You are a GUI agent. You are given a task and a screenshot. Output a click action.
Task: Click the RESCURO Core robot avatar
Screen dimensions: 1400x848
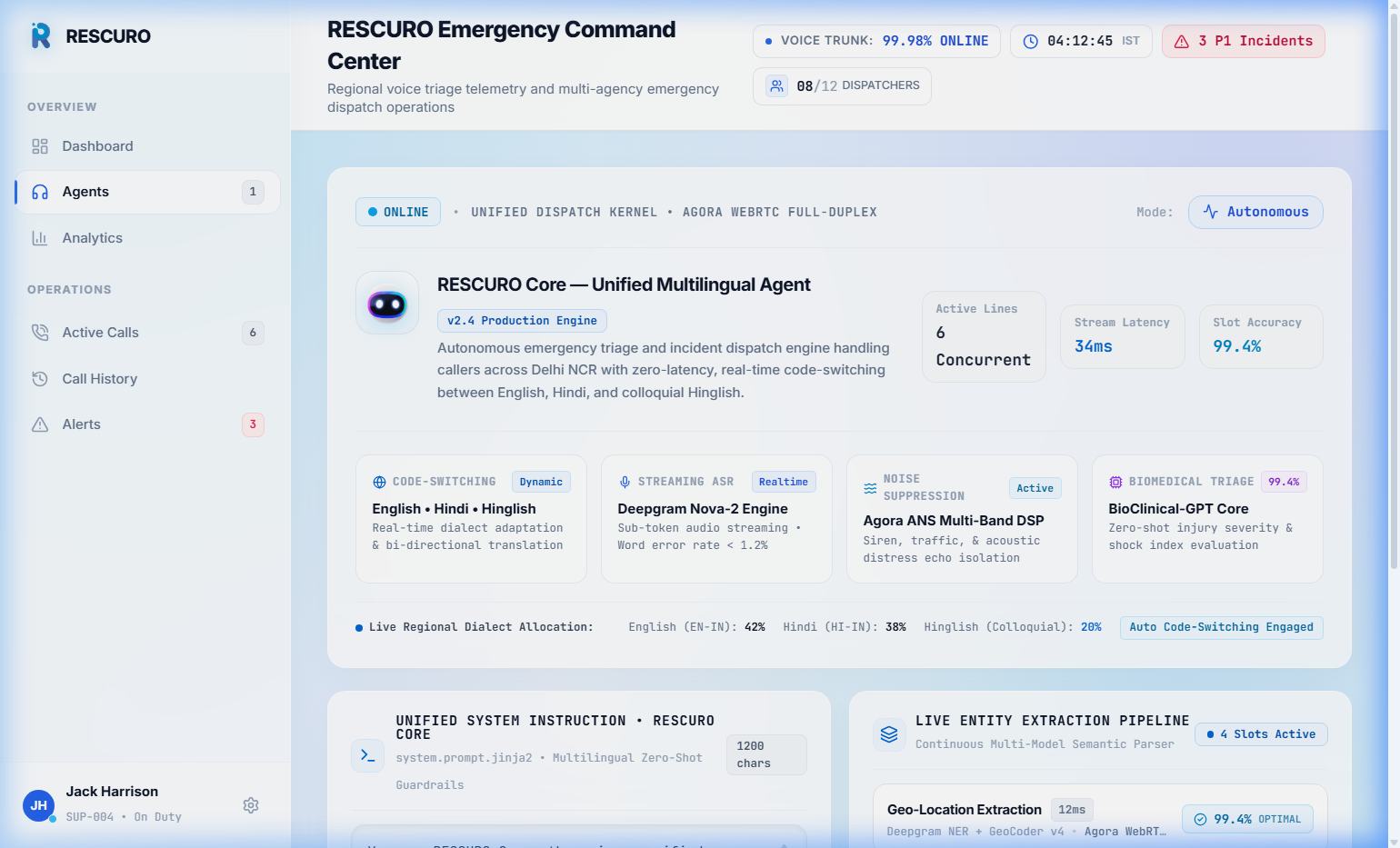pyautogui.click(x=387, y=304)
